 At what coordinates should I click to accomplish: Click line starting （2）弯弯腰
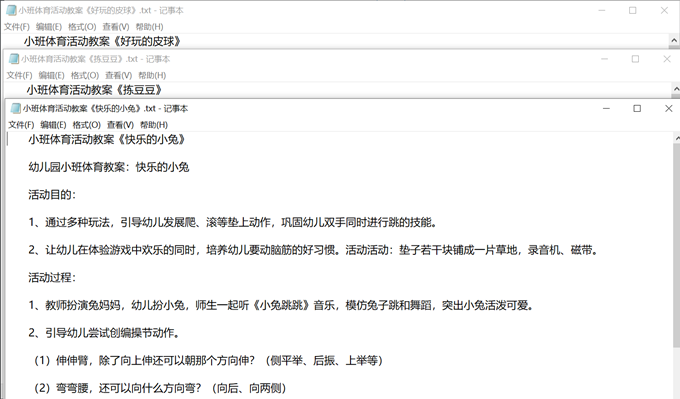click(160, 388)
